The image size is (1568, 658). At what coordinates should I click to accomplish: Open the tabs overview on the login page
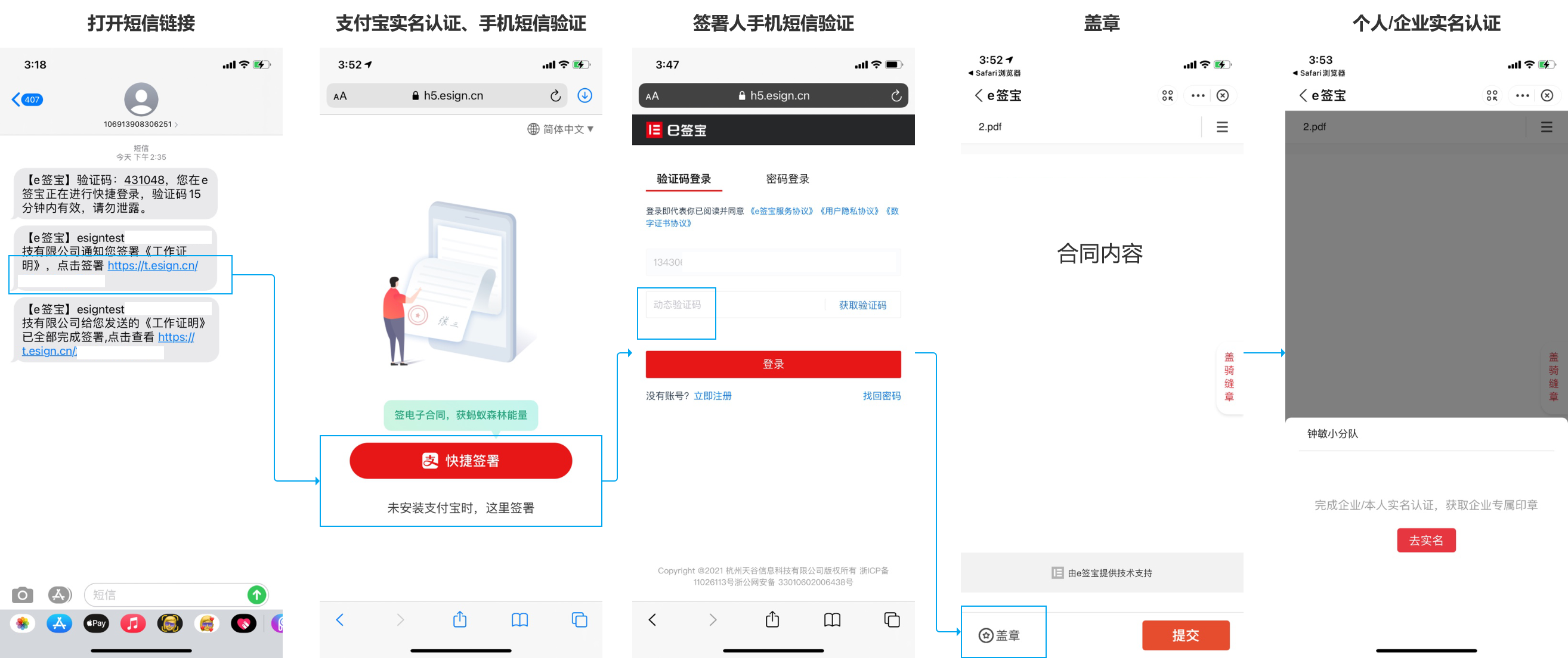click(892, 619)
